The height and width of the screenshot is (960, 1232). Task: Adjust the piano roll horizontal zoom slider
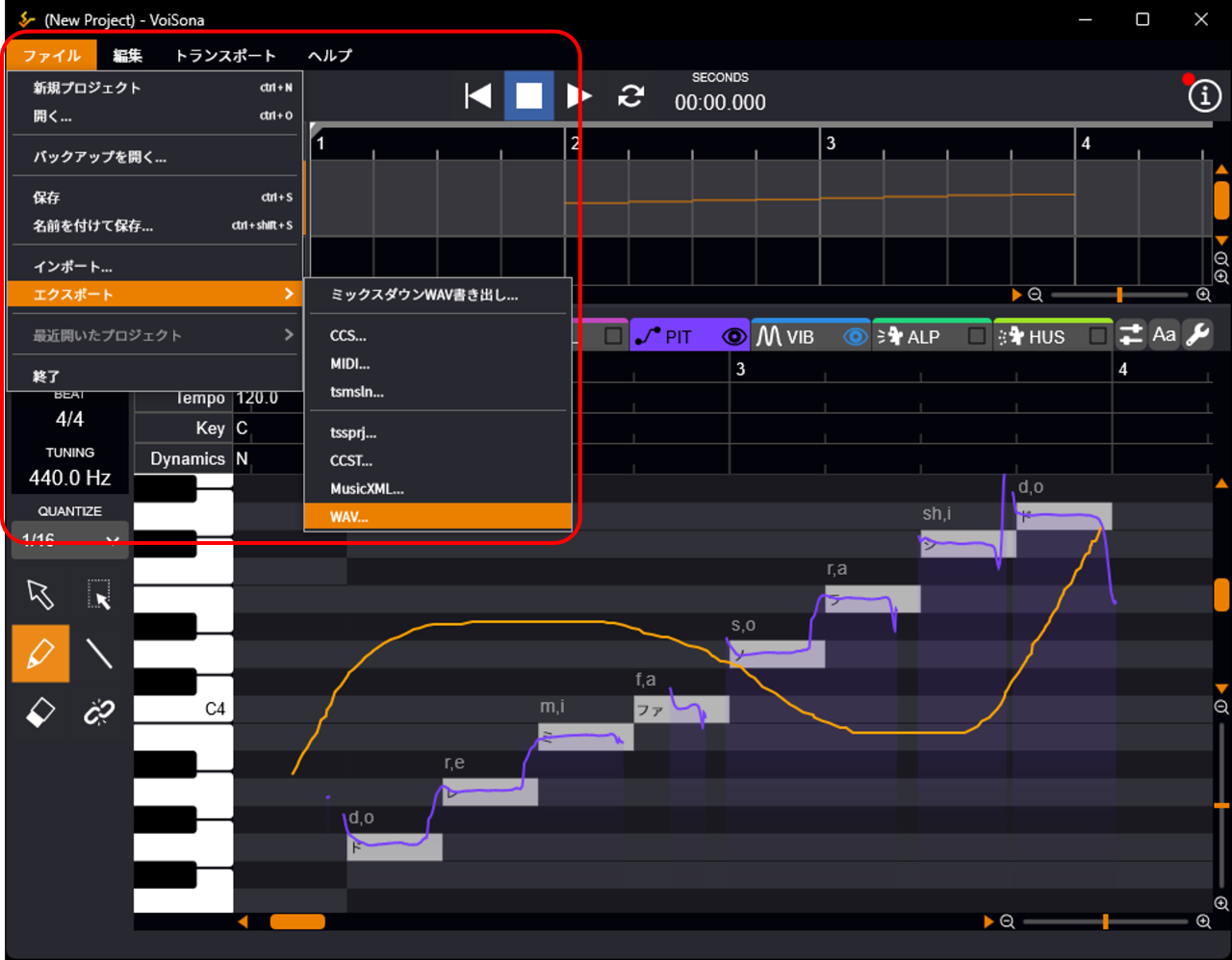pos(1105,921)
